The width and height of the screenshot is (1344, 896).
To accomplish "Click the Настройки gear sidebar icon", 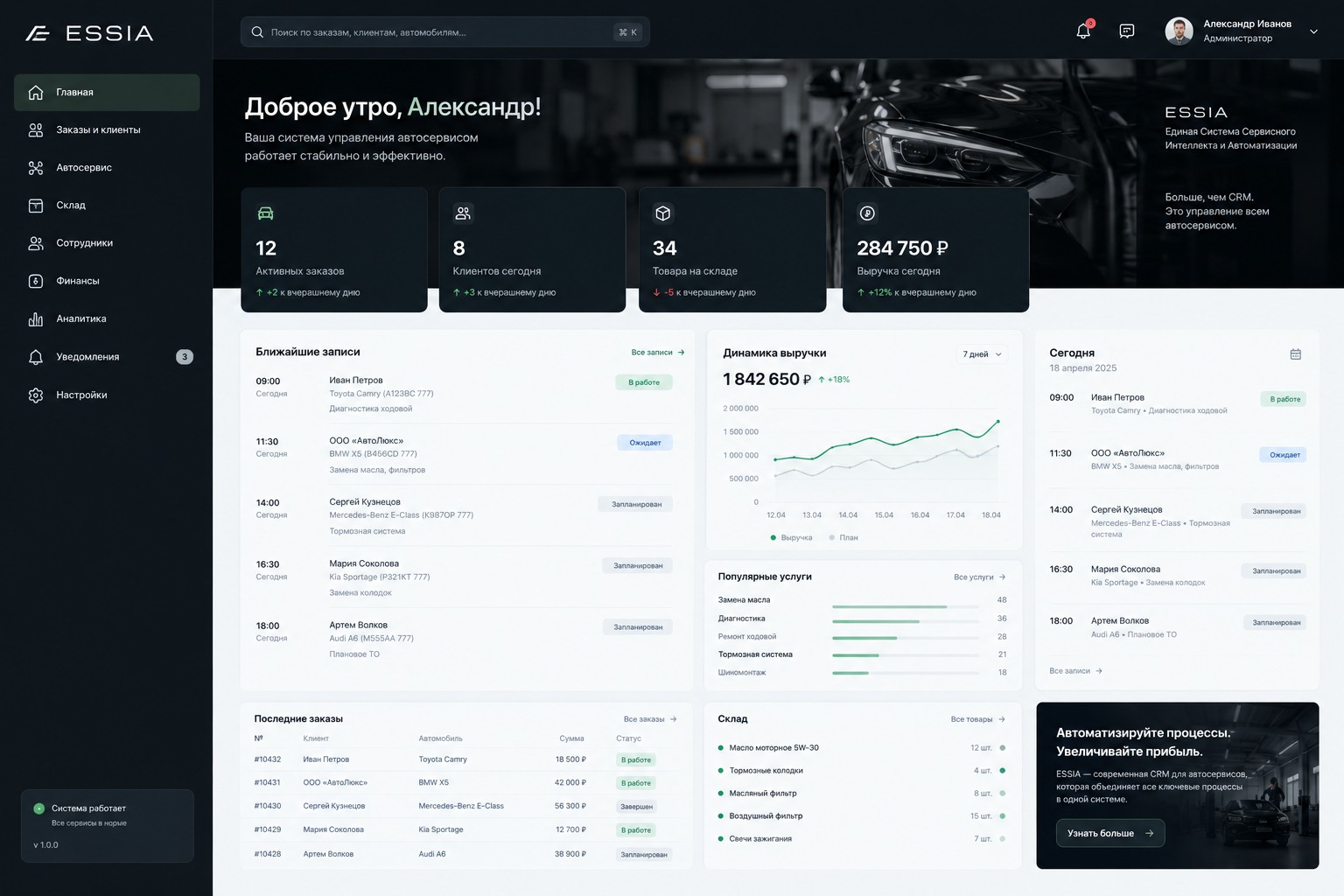I will pos(36,395).
